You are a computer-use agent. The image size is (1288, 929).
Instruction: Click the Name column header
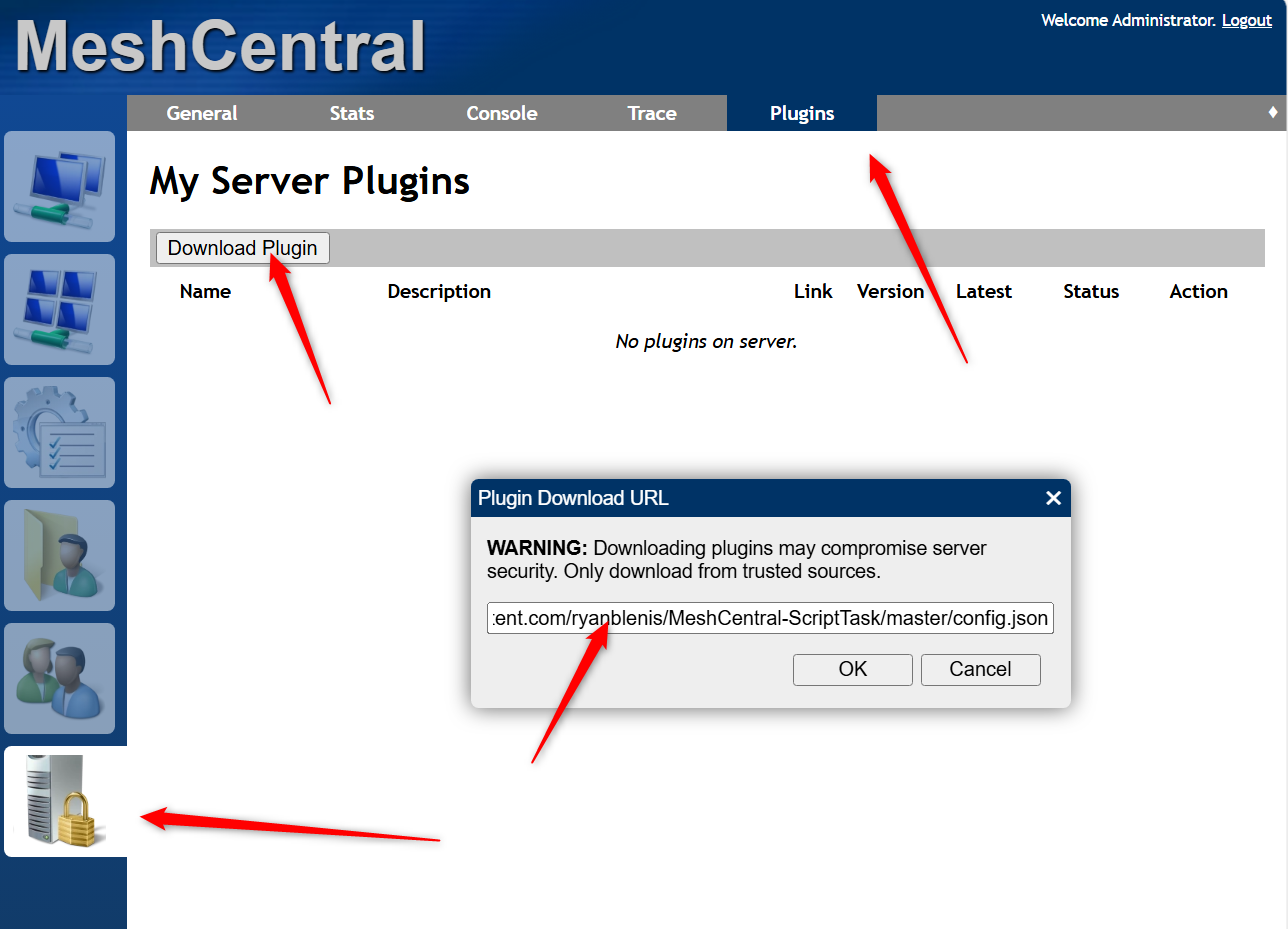pyautogui.click(x=205, y=292)
